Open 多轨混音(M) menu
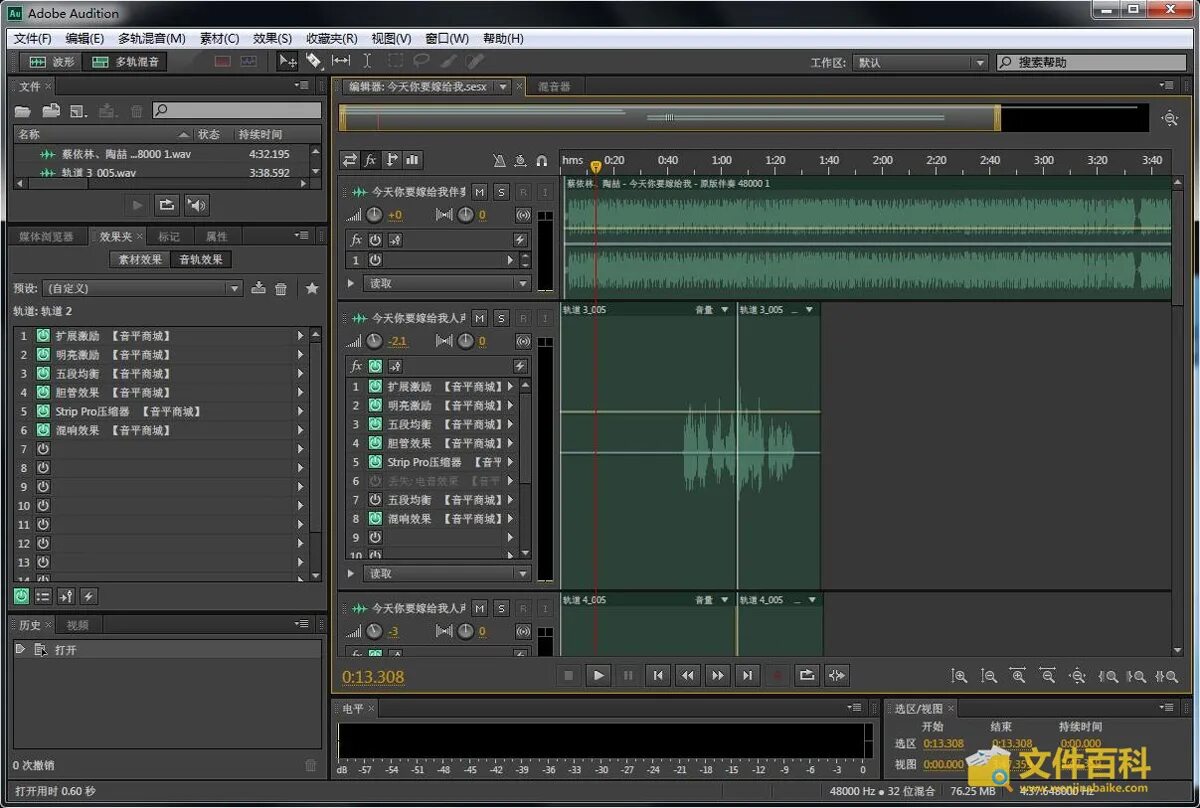This screenshot has width=1200, height=808. tap(151, 38)
